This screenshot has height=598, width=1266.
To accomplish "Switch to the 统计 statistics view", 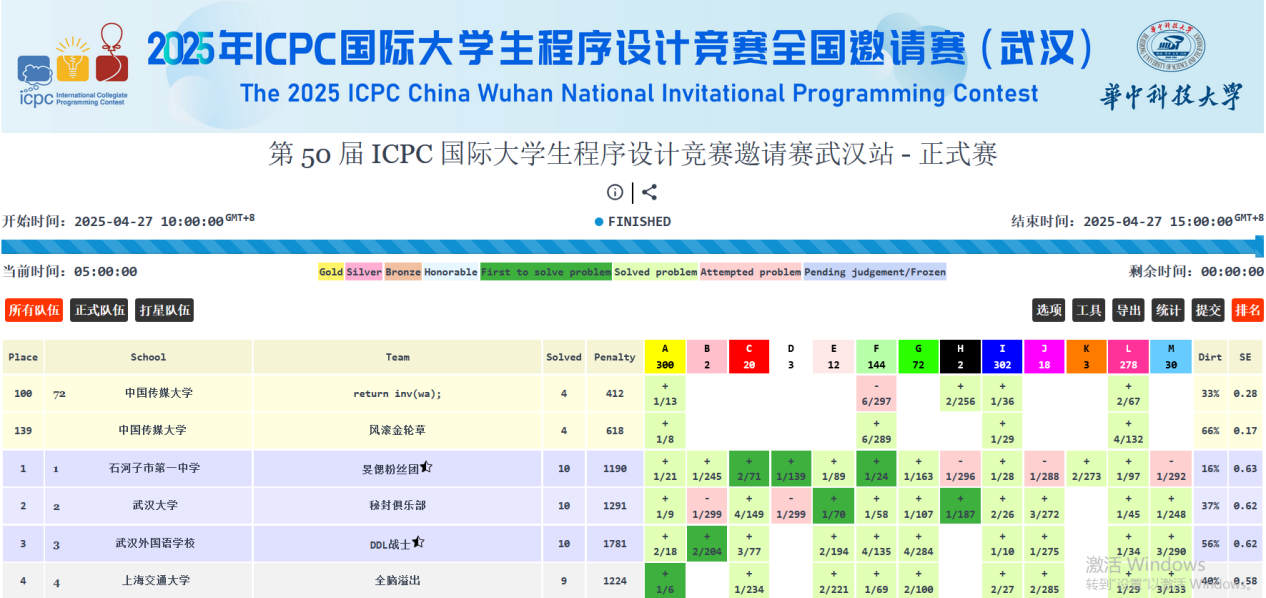I will click(1168, 310).
